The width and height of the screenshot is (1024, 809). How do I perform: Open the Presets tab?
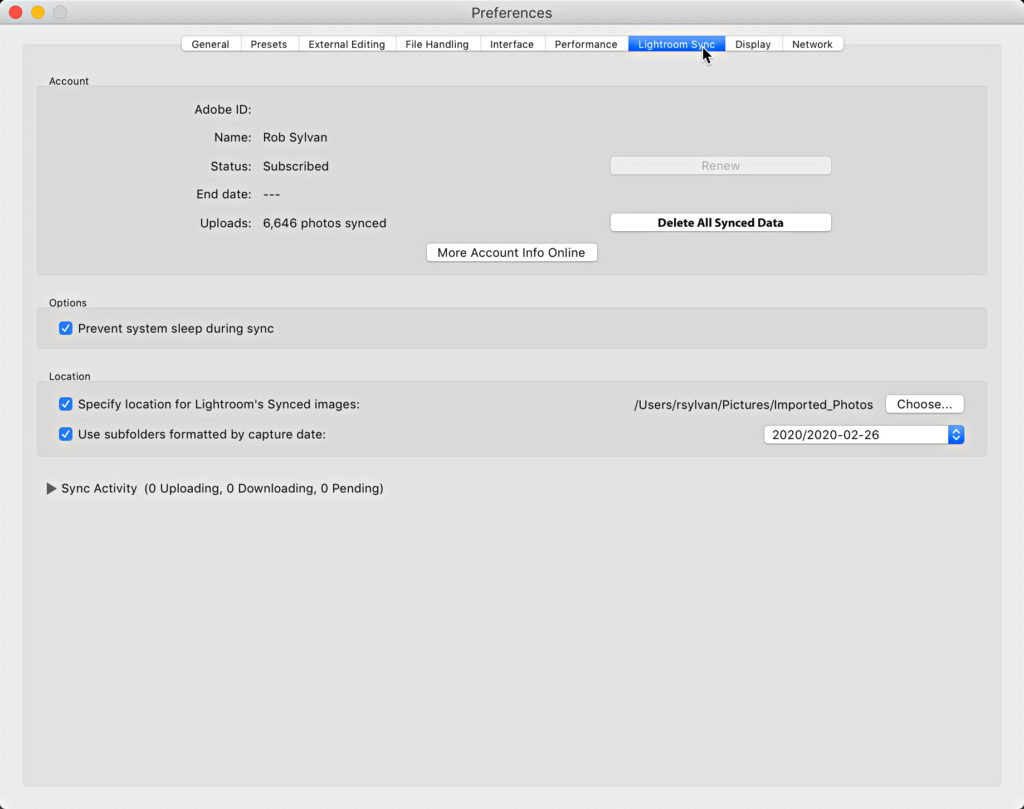point(269,44)
